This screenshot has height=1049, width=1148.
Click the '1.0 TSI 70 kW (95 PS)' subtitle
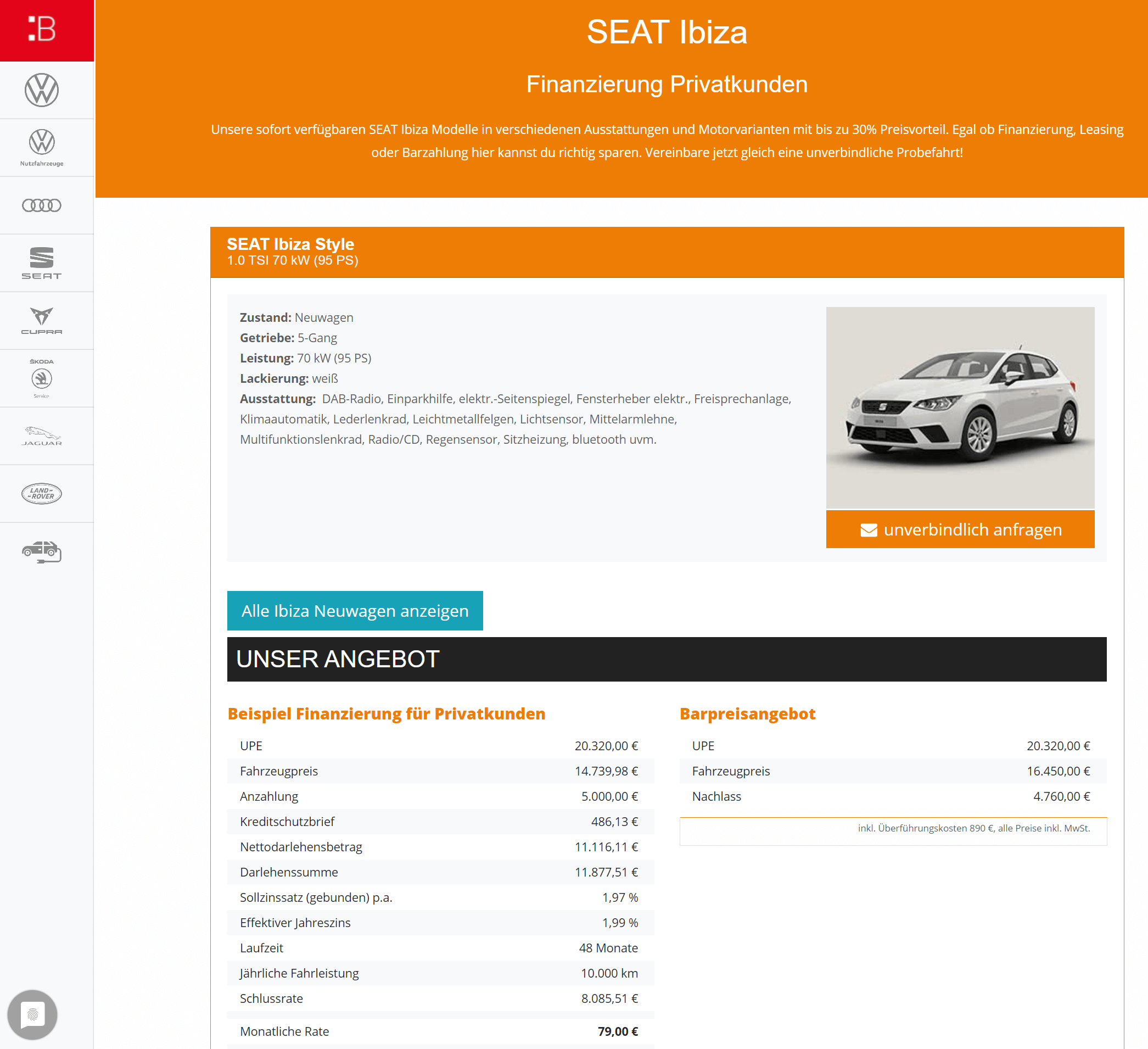293,260
